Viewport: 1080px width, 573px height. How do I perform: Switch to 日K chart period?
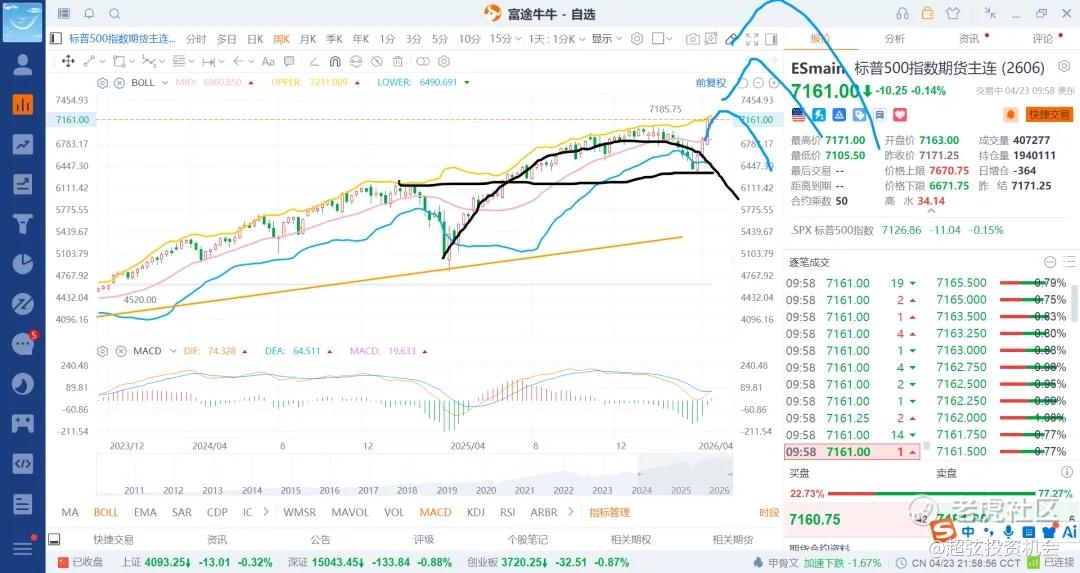255,39
